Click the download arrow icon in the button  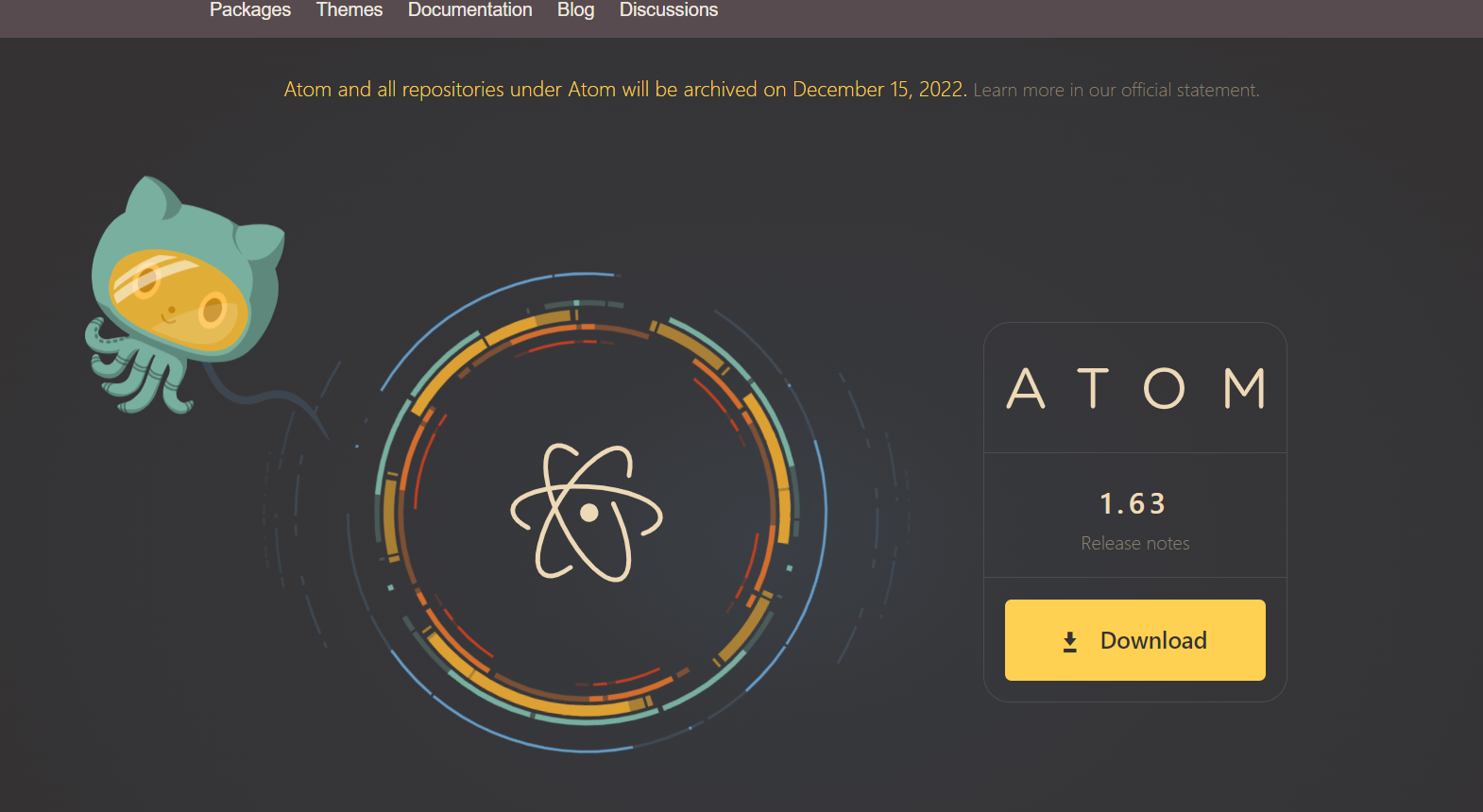tap(1070, 642)
